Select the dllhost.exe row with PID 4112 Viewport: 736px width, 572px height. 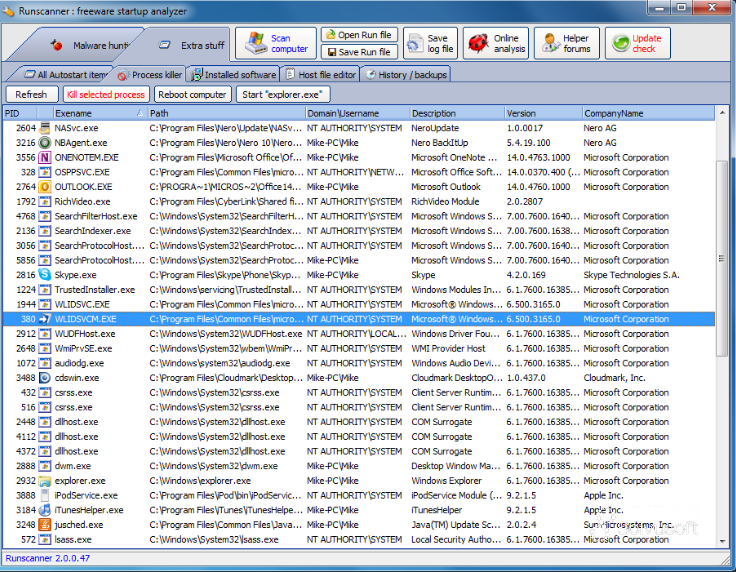click(x=359, y=436)
